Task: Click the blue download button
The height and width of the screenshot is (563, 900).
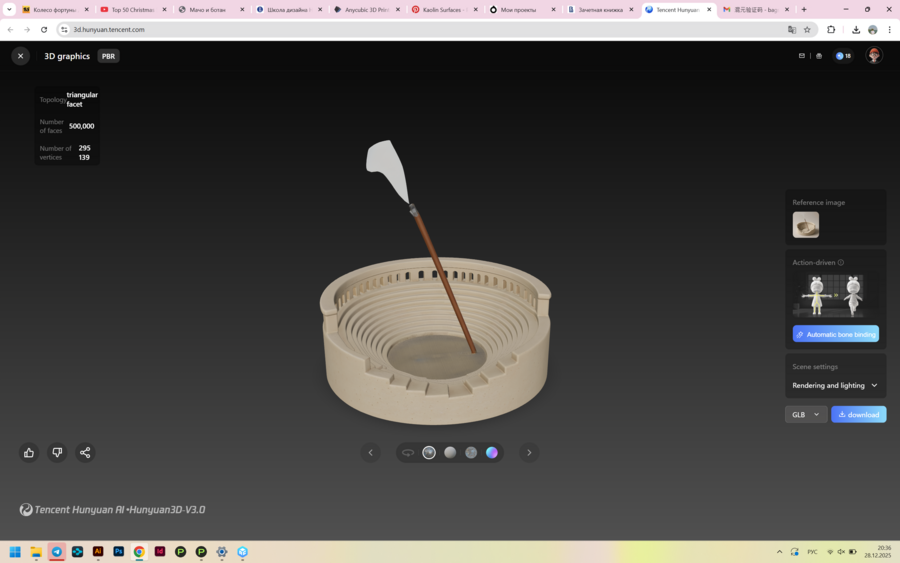Action: pos(858,414)
